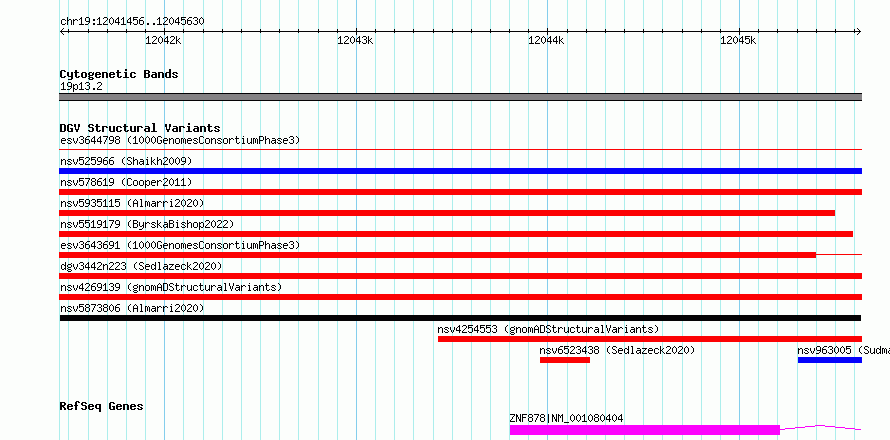Screen dimensions: 890x440
Task: Click nsv525966 (Shaikh2009) label
Action: pyautogui.click(x=126, y=161)
